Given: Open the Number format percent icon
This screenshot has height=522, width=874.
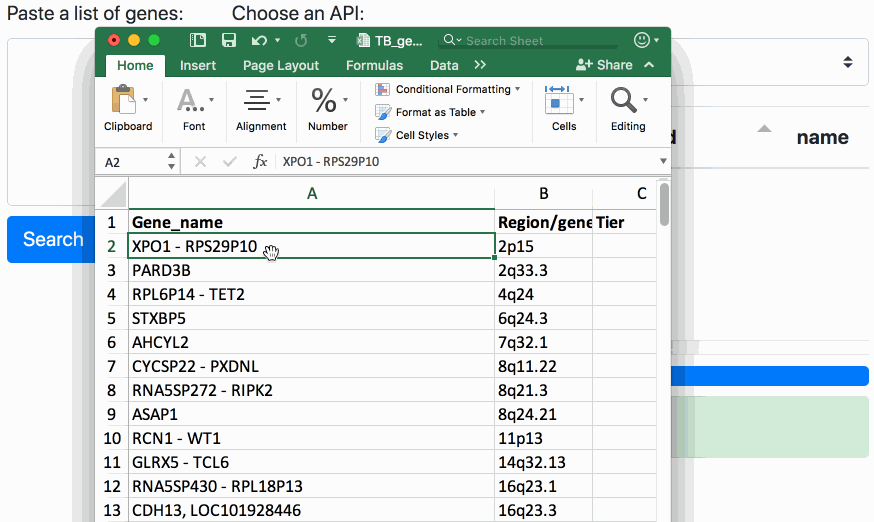Looking at the screenshot, I should coord(324,100).
